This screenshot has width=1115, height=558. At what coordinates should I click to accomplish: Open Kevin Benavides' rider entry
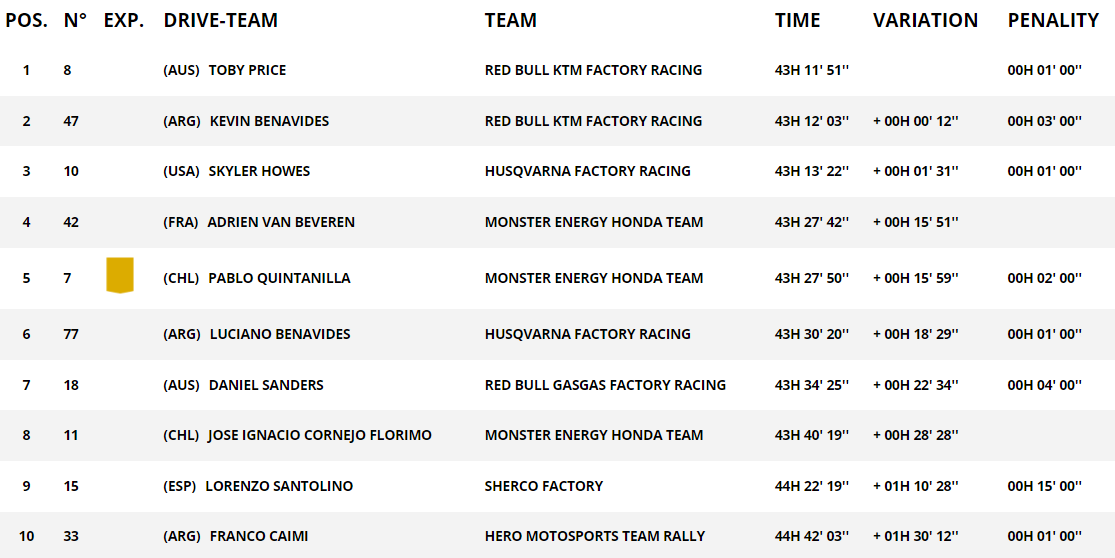270,121
